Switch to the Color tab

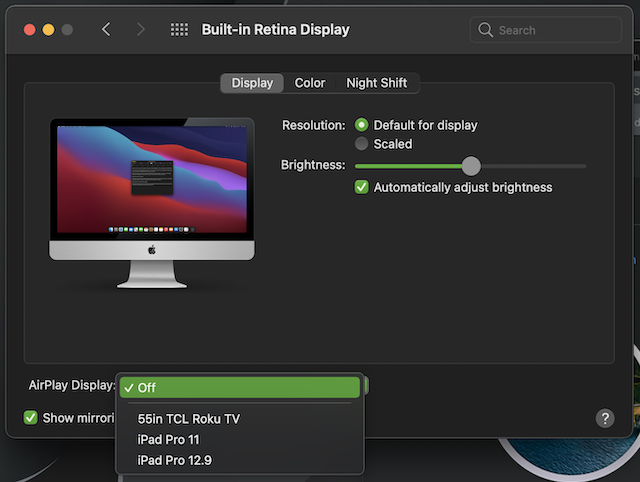pyautogui.click(x=310, y=83)
